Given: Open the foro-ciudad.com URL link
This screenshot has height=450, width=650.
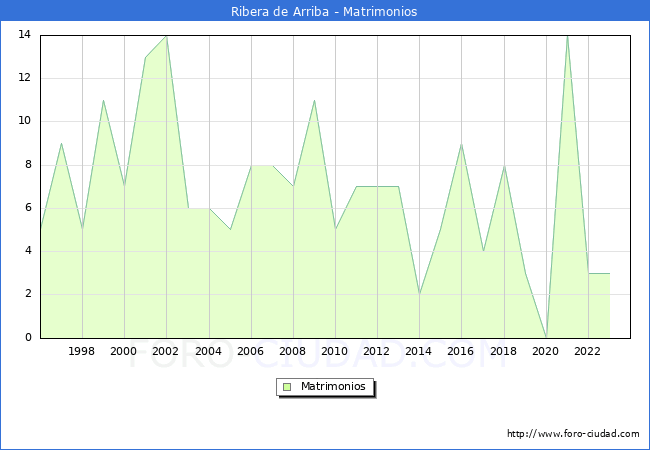Looking at the screenshot, I should [x=573, y=434].
